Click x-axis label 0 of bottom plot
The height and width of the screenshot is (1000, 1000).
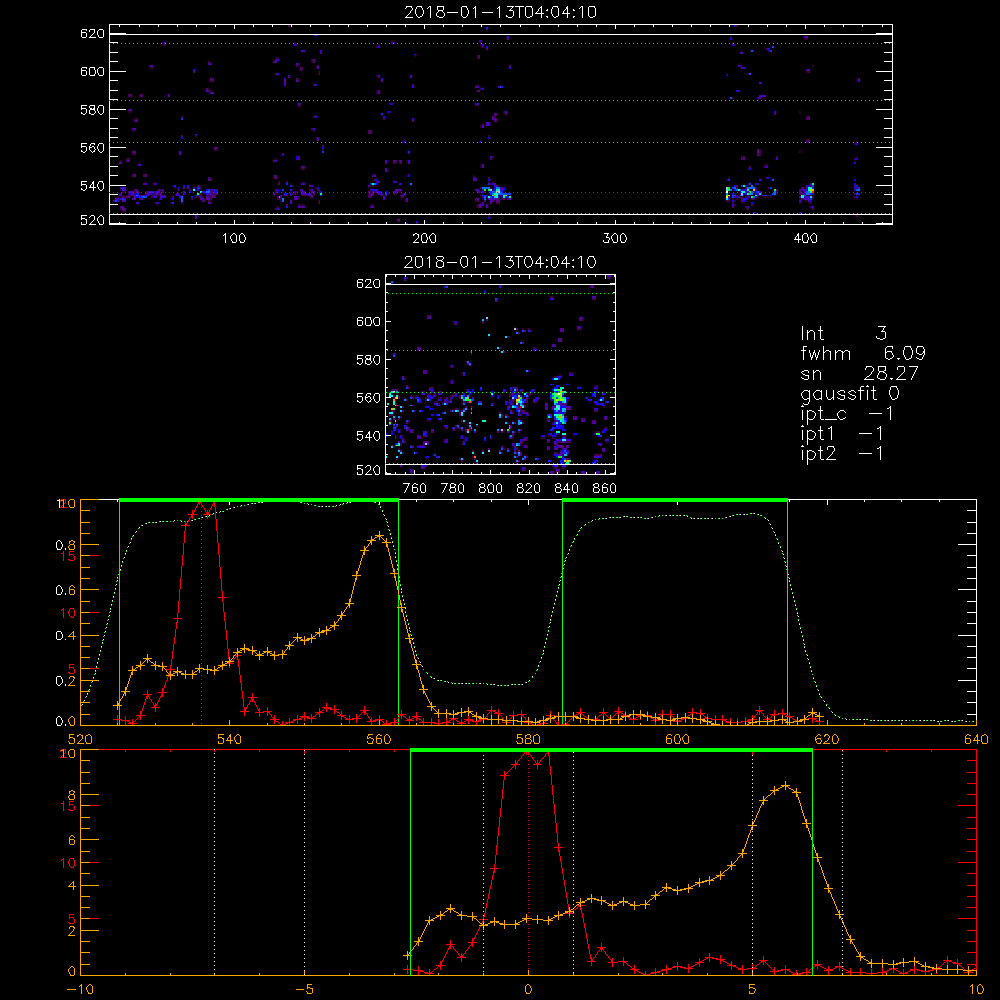tap(528, 989)
